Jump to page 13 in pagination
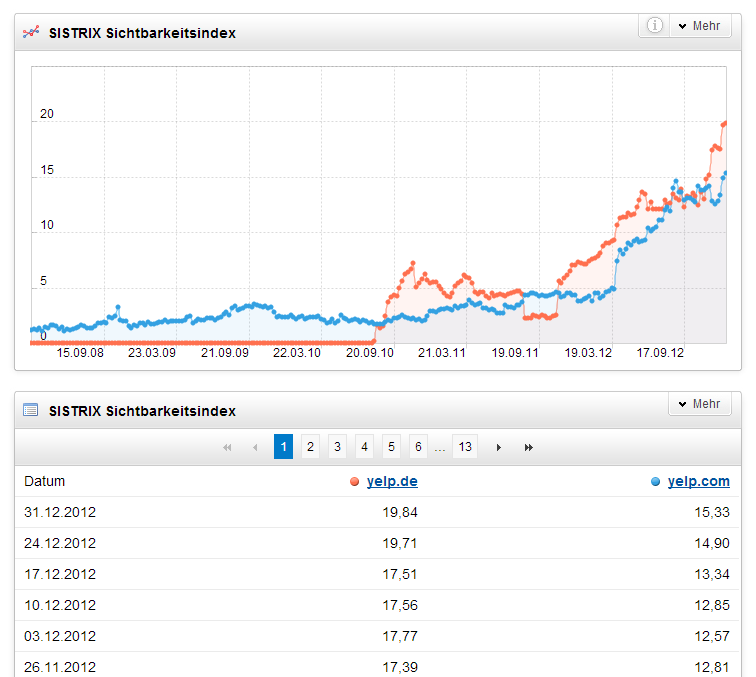Screen dimensions: 756x677 pos(464,447)
